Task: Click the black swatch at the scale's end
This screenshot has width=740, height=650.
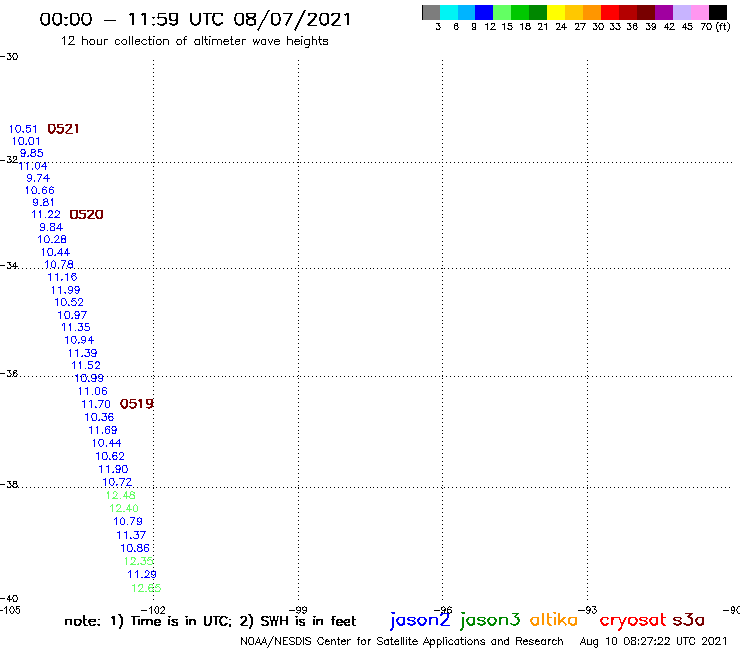Action: 718,12
